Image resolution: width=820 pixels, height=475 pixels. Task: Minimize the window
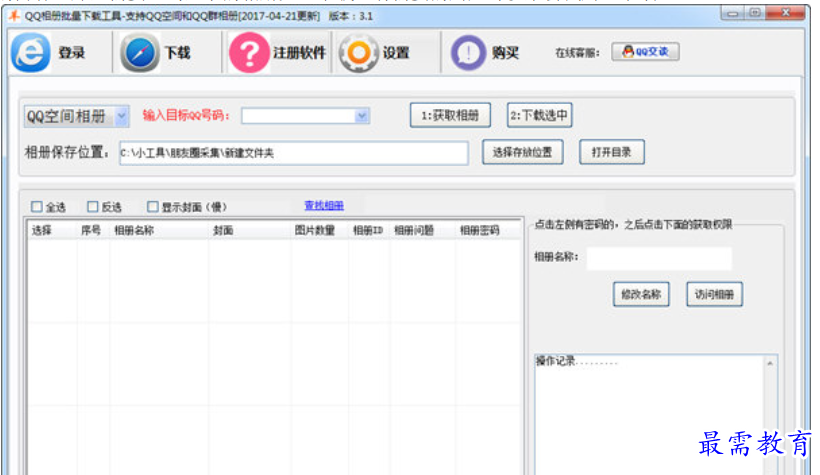(x=733, y=13)
